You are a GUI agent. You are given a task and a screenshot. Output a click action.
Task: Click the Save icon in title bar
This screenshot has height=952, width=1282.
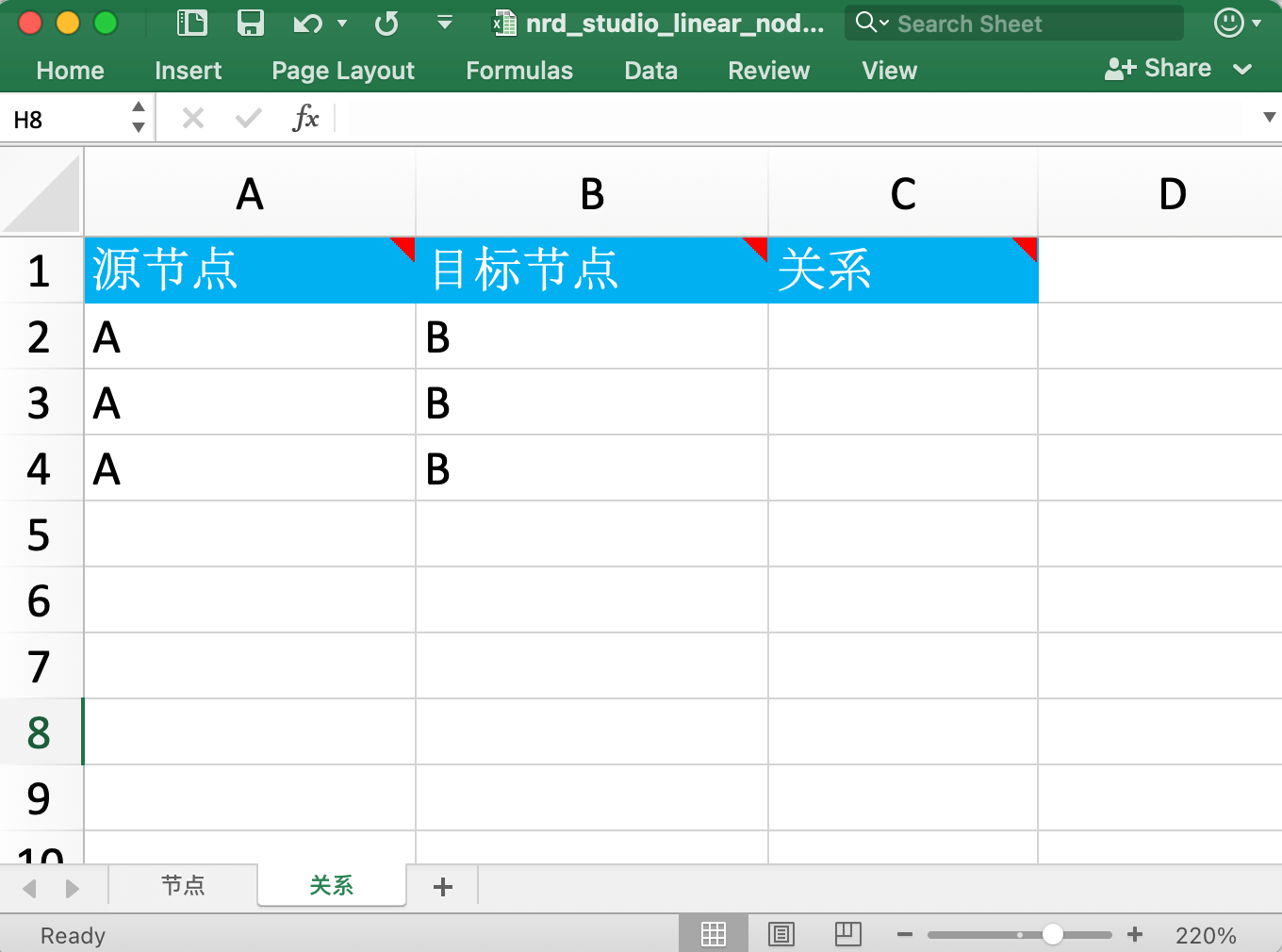click(251, 23)
